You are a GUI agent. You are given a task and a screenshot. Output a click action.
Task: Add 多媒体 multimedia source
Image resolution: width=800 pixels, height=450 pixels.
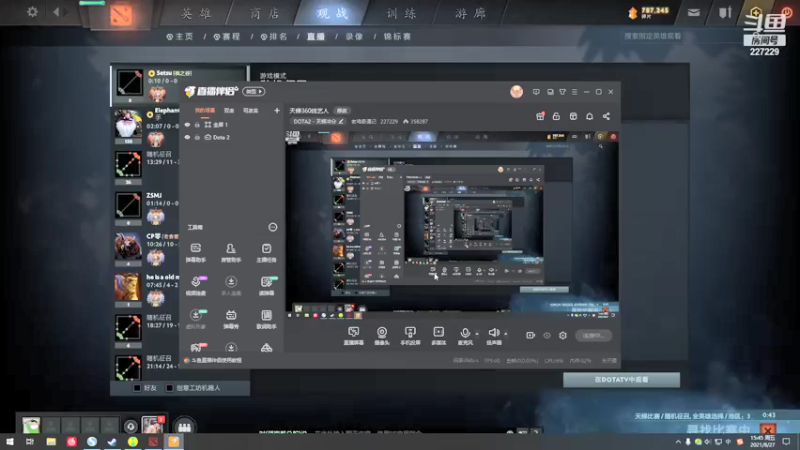(x=438, y=336)
